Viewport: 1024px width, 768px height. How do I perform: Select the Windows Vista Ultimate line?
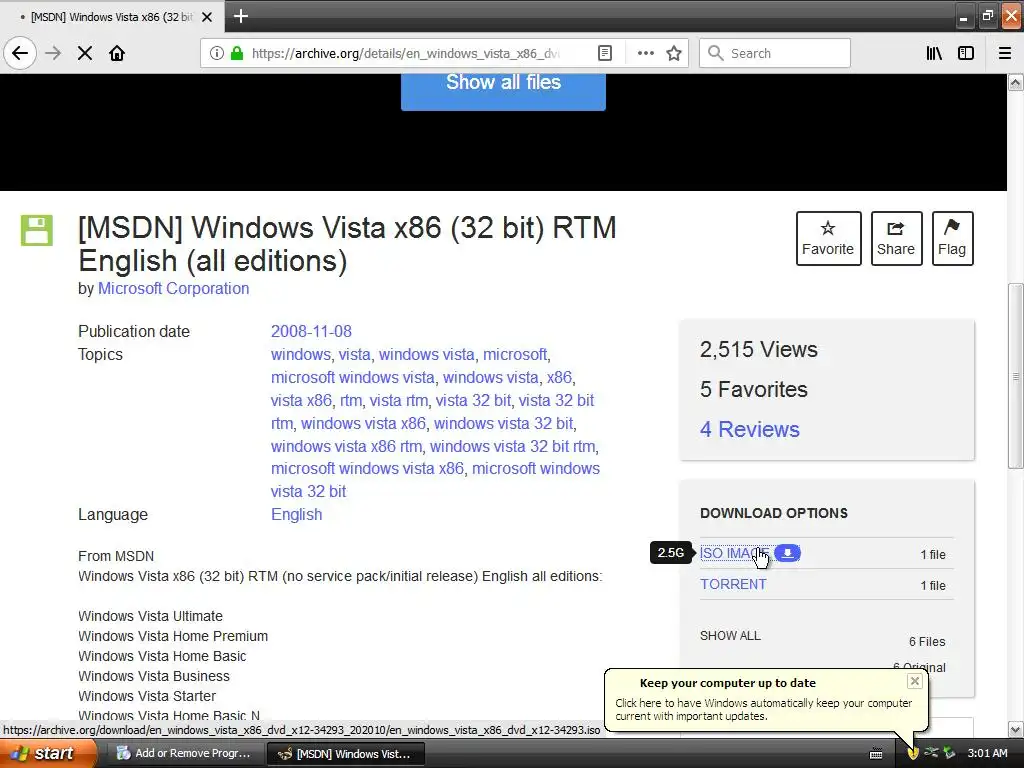click(x=150, y=616)
